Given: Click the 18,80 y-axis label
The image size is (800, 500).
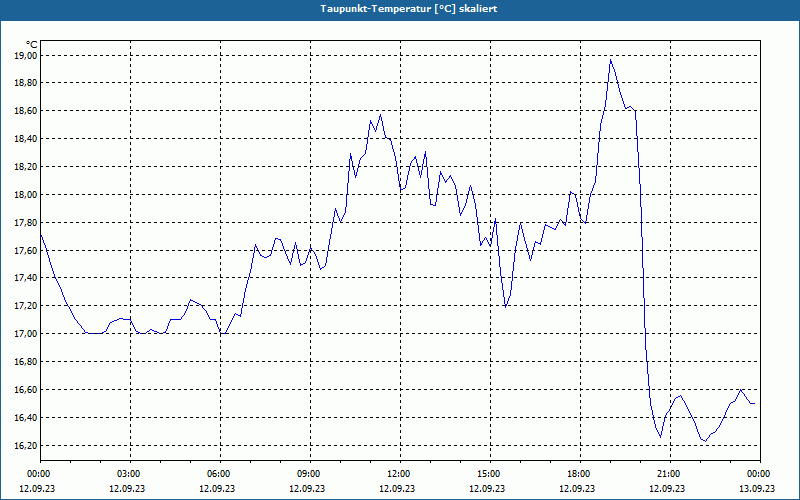Looking at the screenshot, I should [x=28, y=83].
